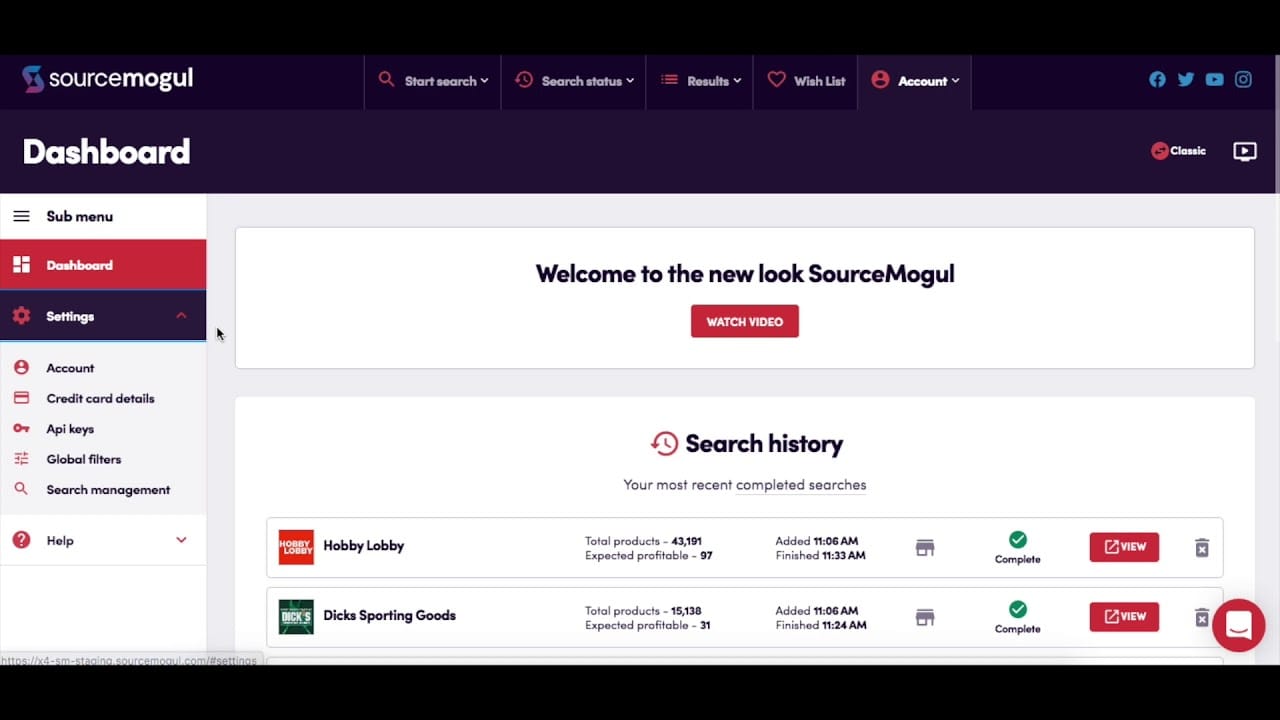Open Account settings link
Image resolution: width=1280 pixels, height=720 pixels.
(70, 368)
